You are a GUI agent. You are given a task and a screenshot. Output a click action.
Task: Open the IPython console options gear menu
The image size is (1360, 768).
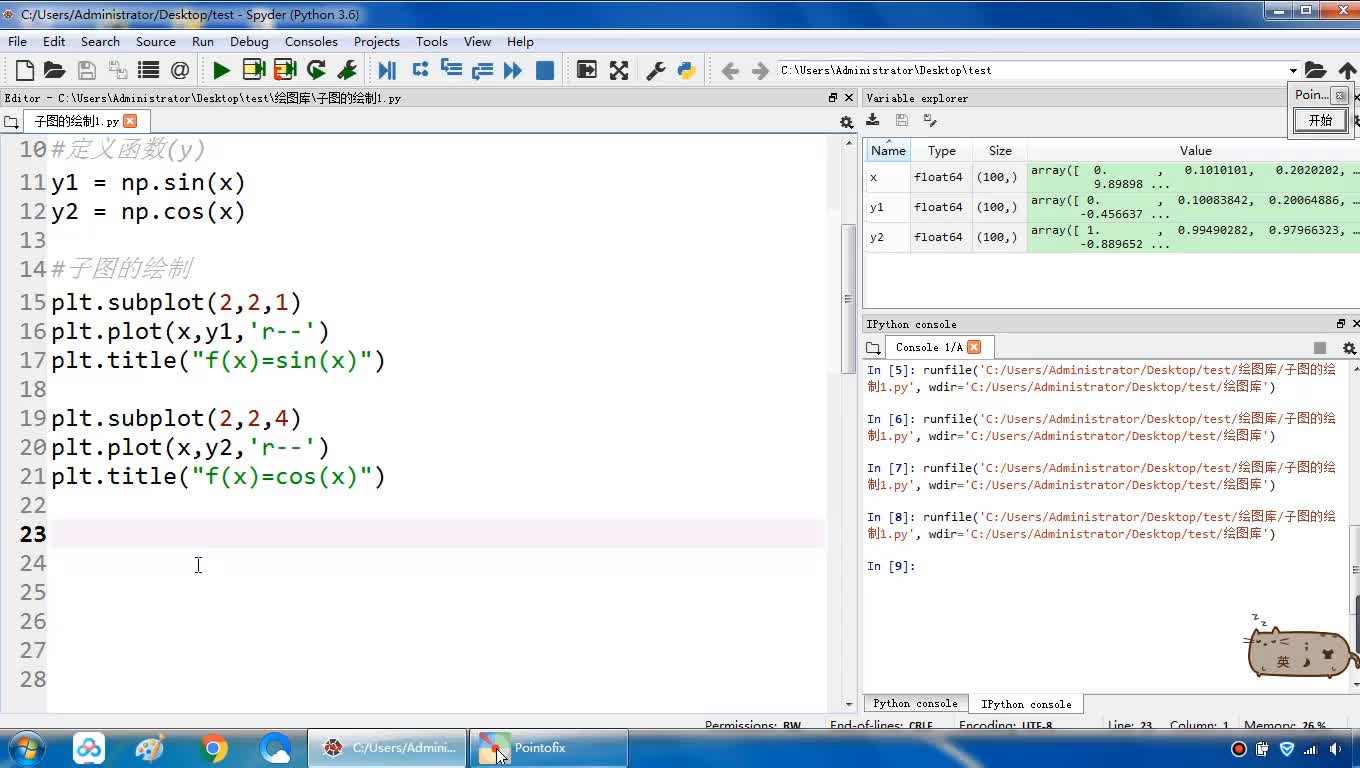[x=1349, y=348]
